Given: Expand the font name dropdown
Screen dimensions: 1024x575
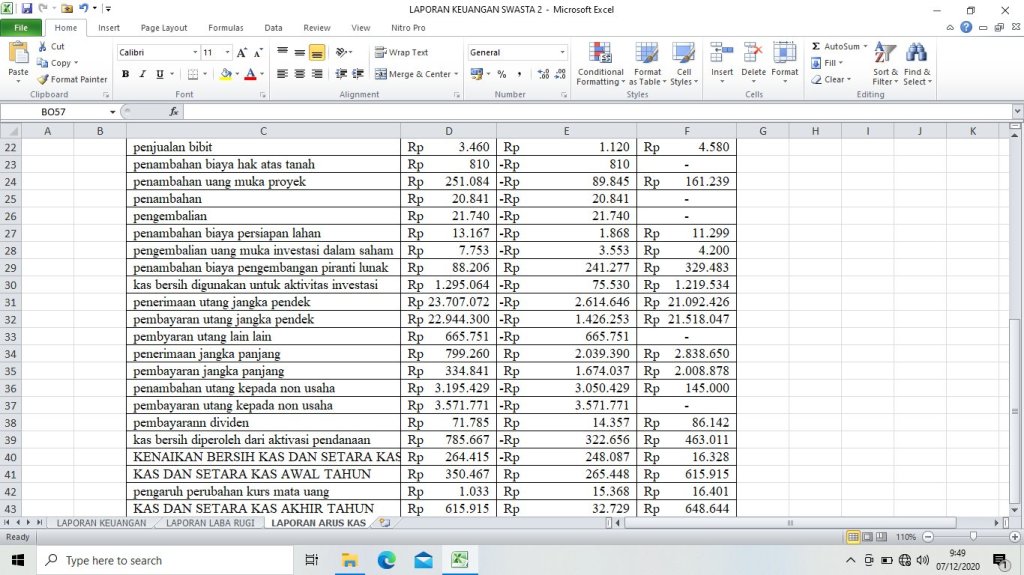Looking at the screenshot, I should [x=195, y=52].
